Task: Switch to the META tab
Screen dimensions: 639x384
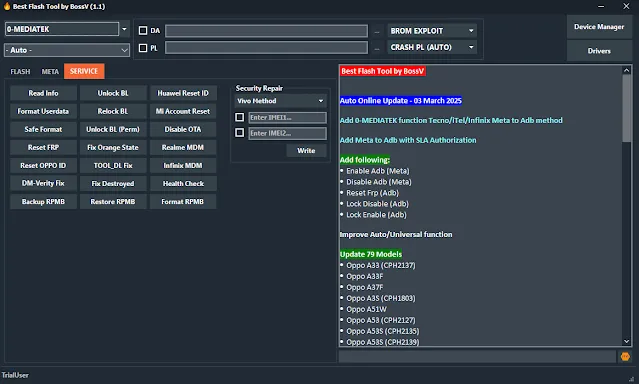Action: tap(50, 71)
